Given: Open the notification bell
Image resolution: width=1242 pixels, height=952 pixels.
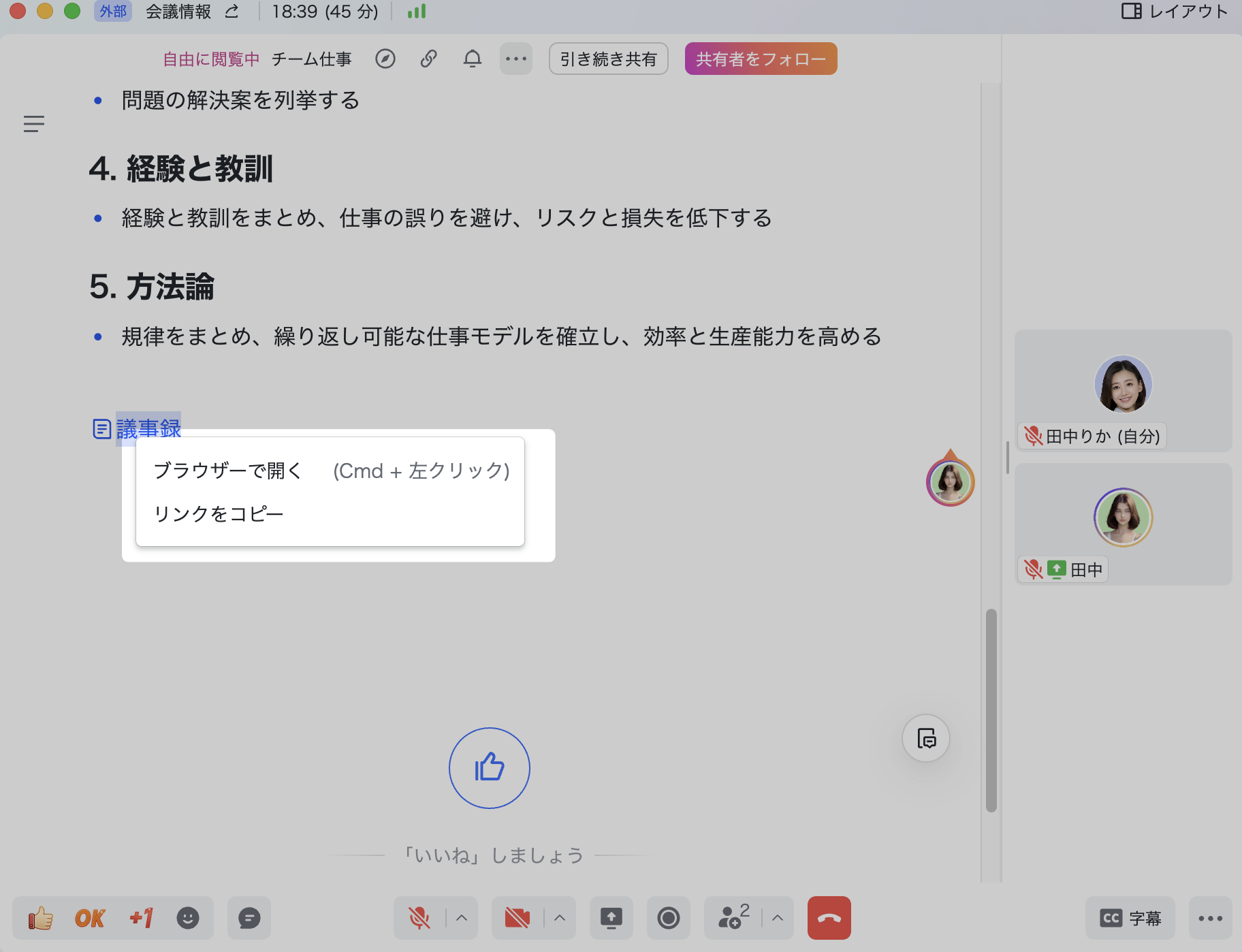Looking at the screenshot, I should pos(472,59).
